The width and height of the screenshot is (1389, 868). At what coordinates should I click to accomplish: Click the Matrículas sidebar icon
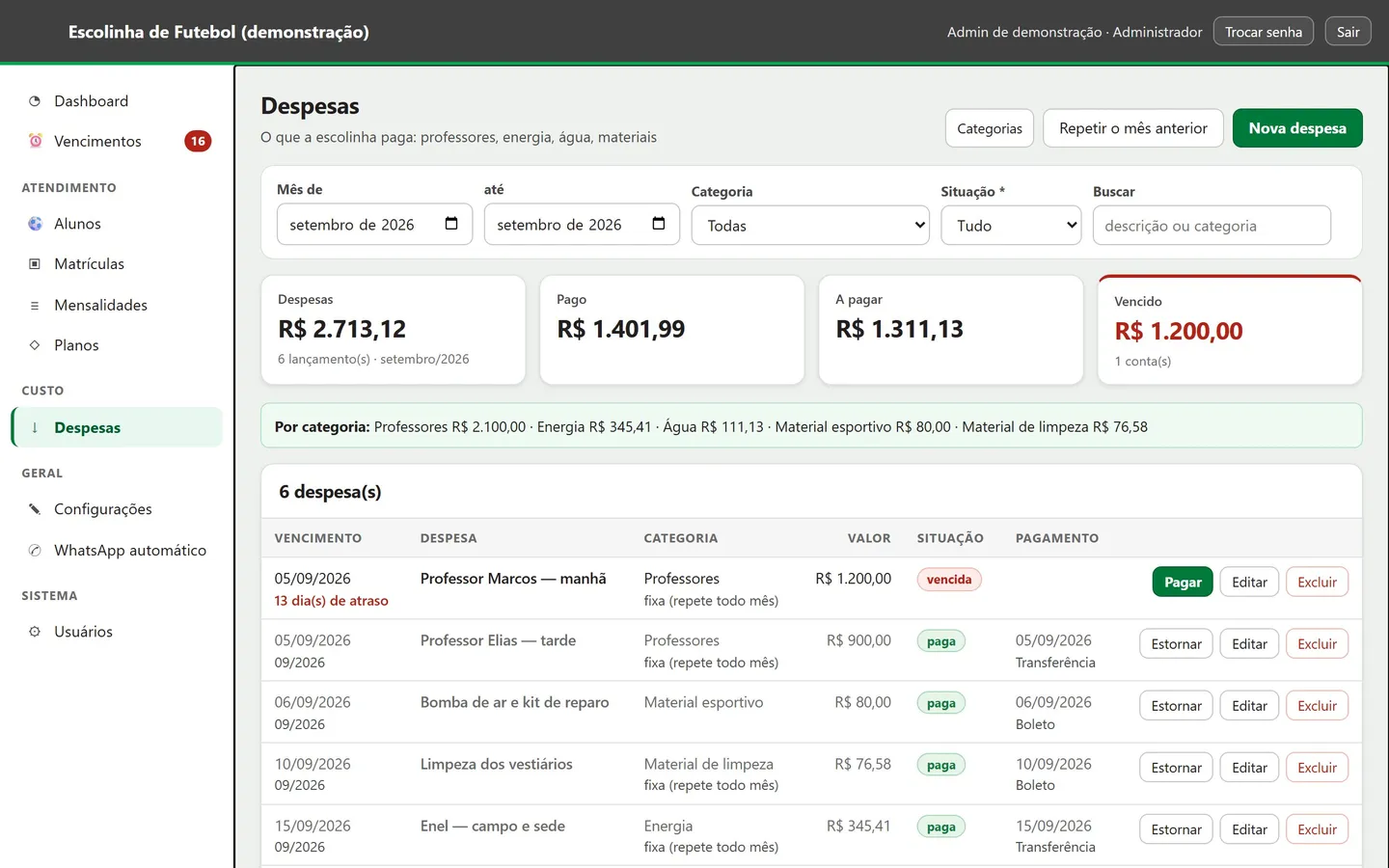tap(35, 264)
